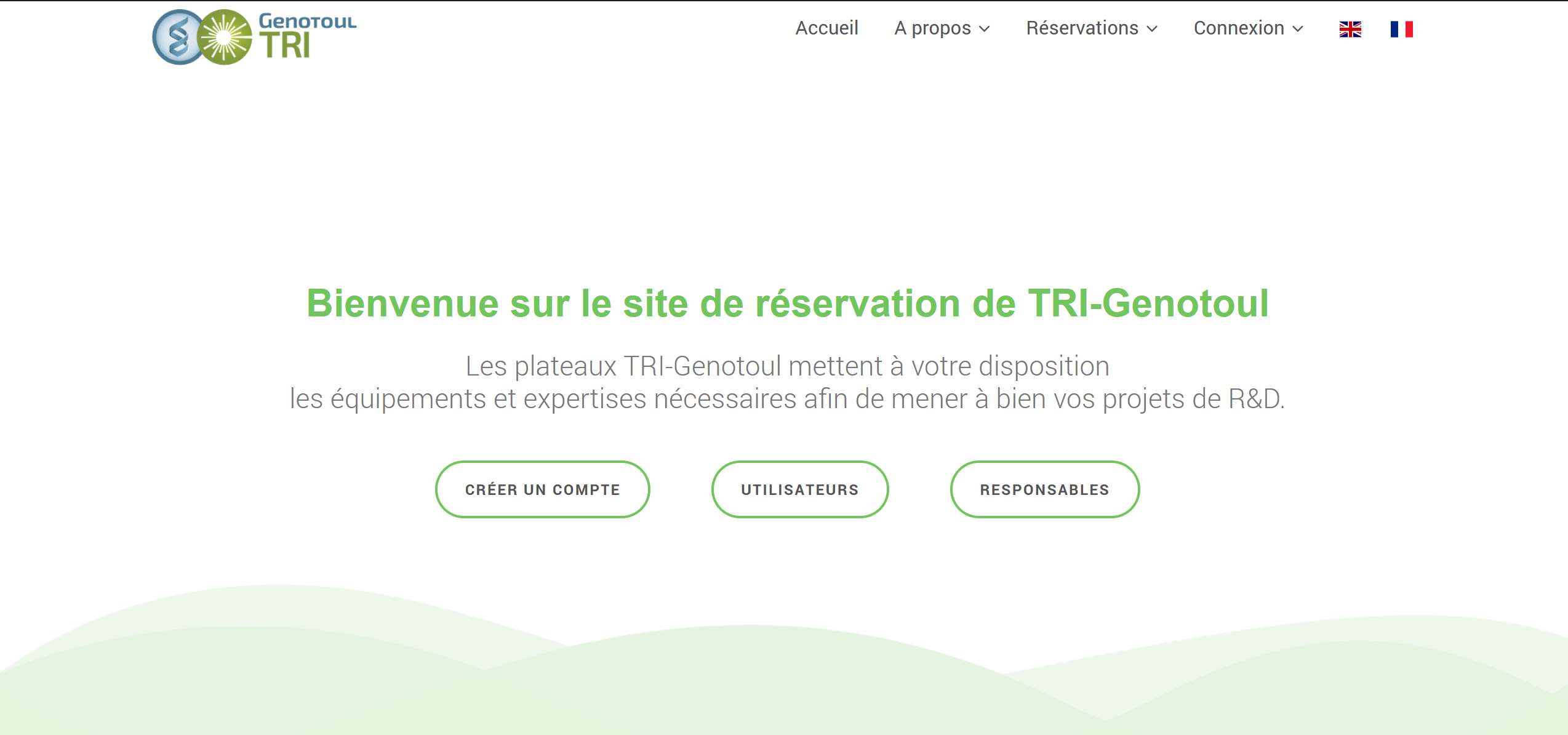Switch language using the French flag icon
This screenshot has width=1568, height=735.
(1401, 29)
